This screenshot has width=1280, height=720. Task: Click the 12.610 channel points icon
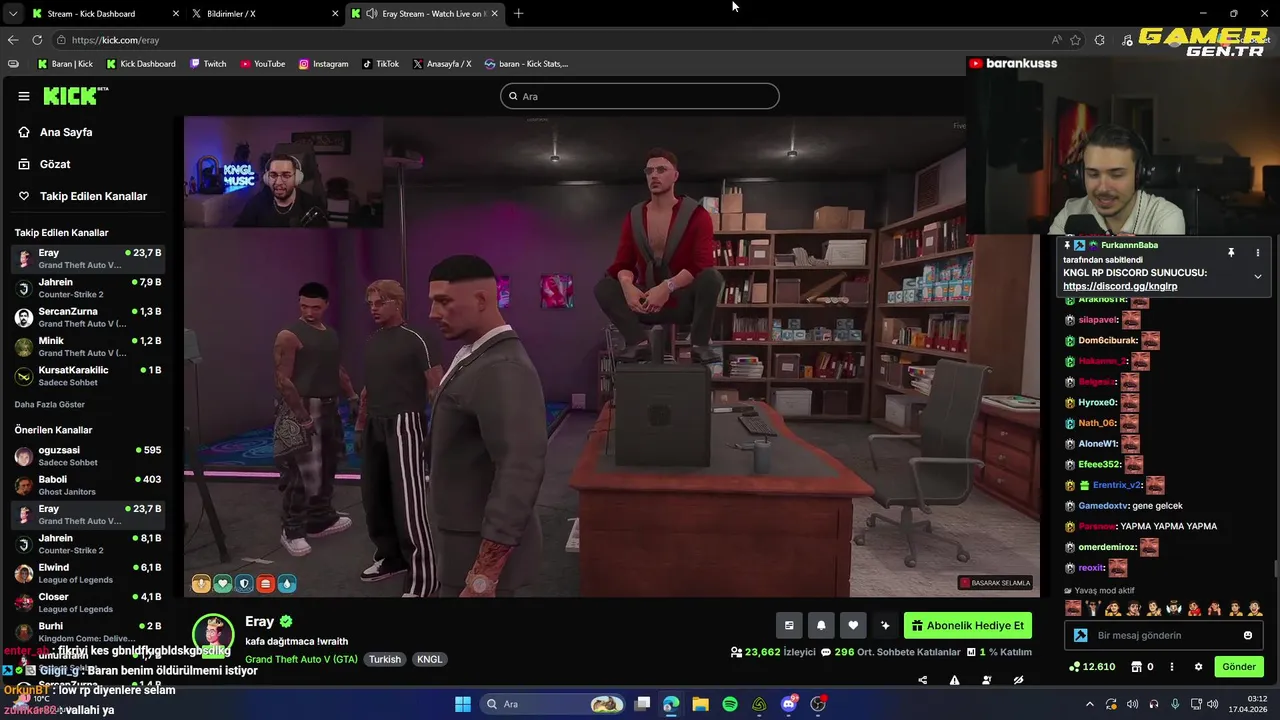point(1074,666)
